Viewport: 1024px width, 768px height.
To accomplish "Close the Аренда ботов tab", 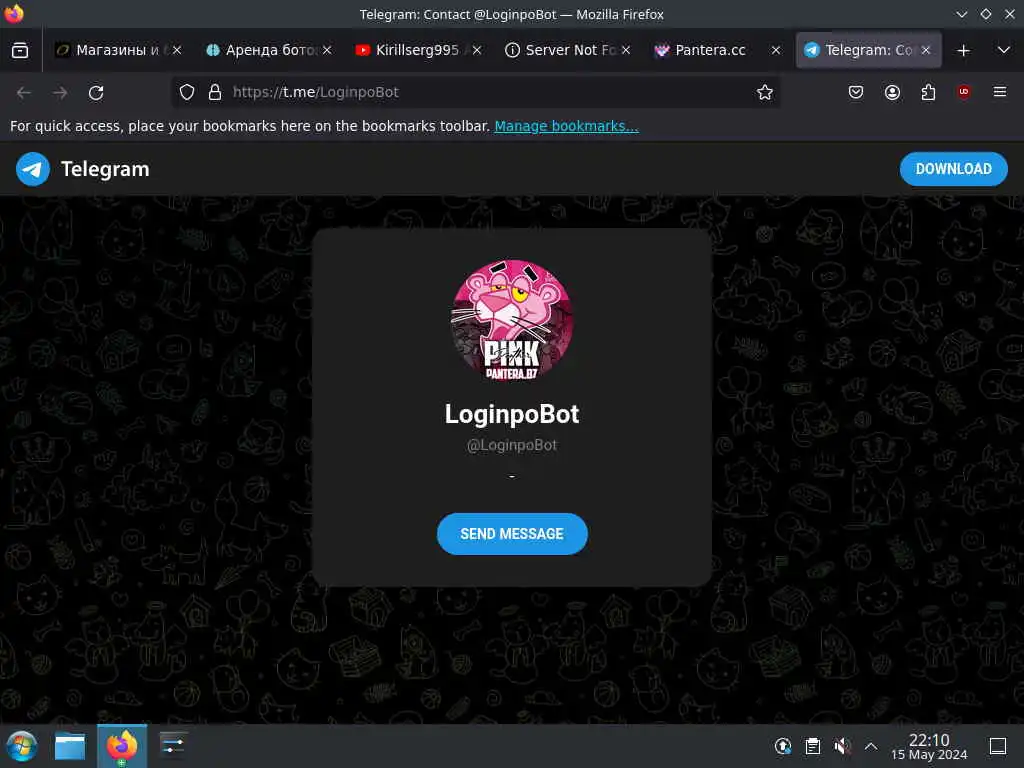I will pos(327,50).
